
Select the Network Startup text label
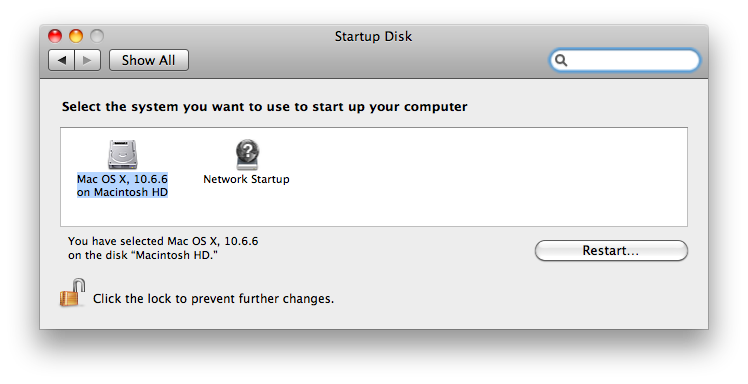click(x=247, y=179)
